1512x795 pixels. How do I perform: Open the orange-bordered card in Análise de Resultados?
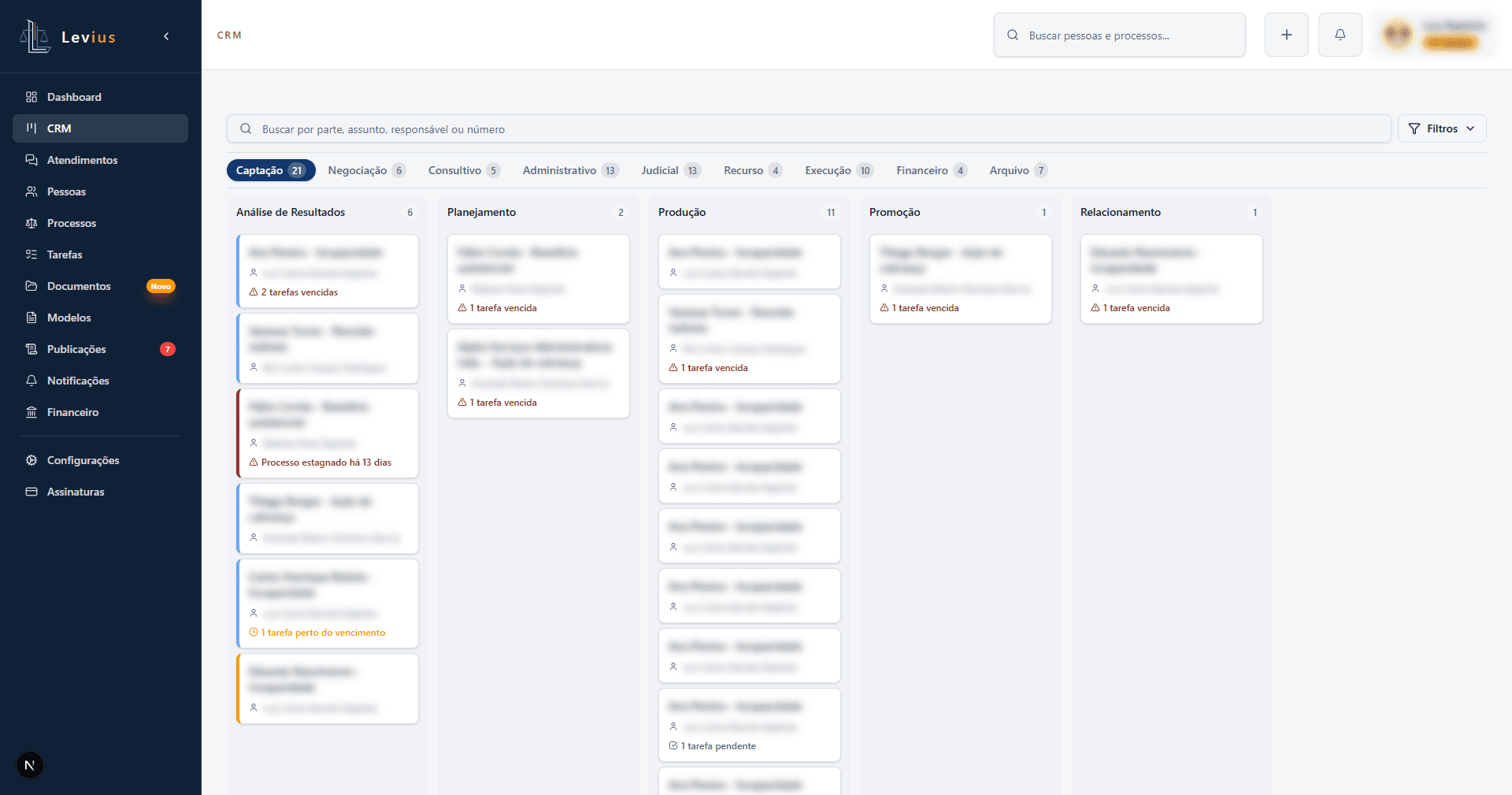click(x=328, y=689)
